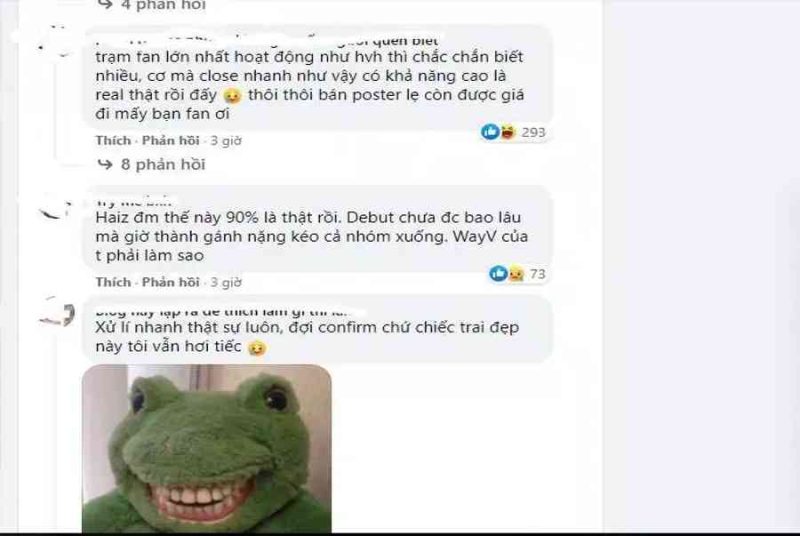Open the 73 reactions count

[x=537, y=274]
